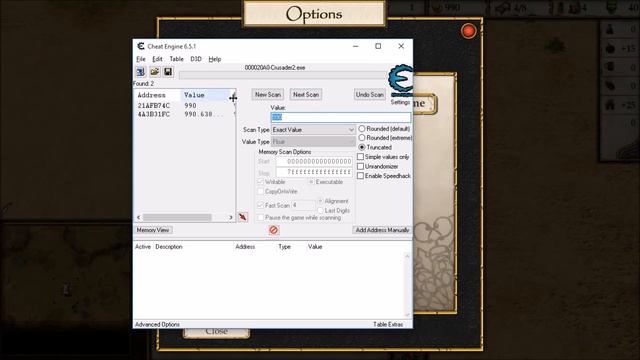This screenshot has width=640, height=360.
Task: Click the Found: 2 label
Action: click(143, 84)
